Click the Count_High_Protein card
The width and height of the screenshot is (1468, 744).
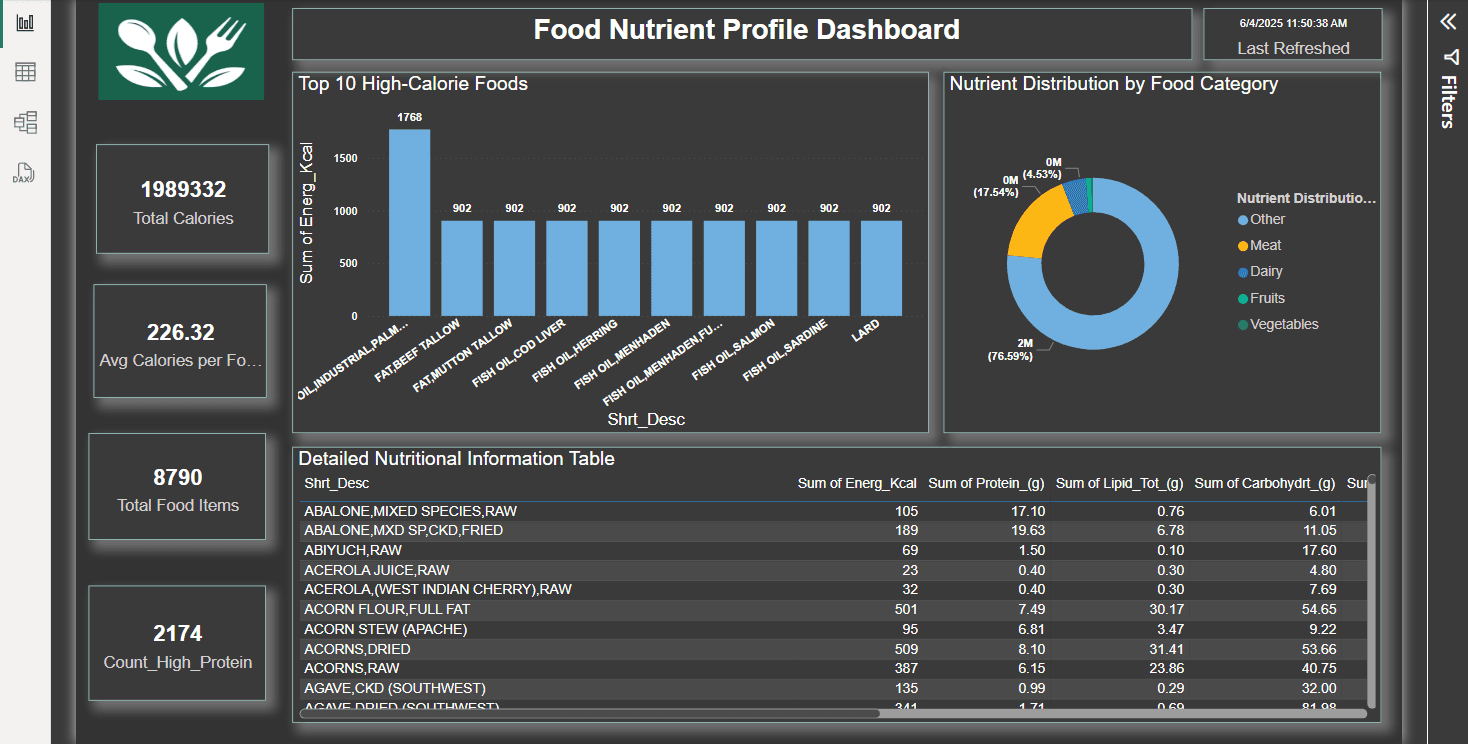[177, 643]
